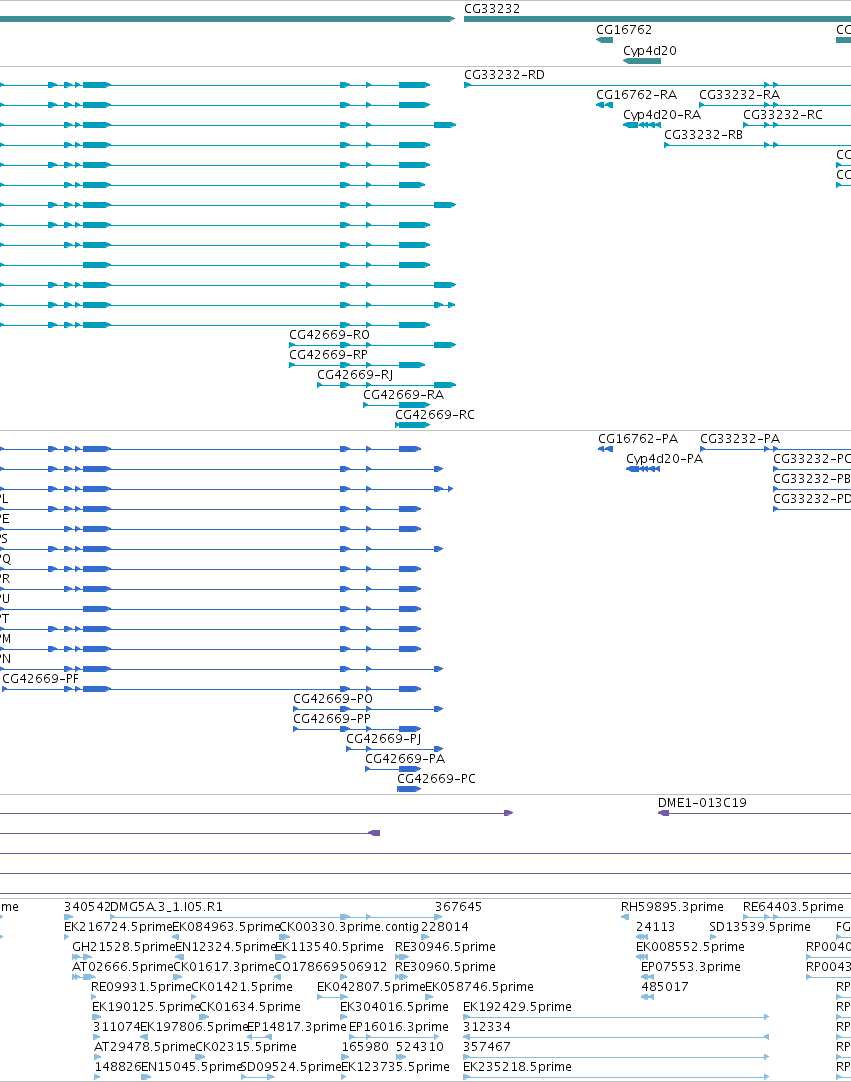Select the CG42669-PA protein label
Image resolution: width=851 pixels, height=1082 pixels.
(404, 759)
